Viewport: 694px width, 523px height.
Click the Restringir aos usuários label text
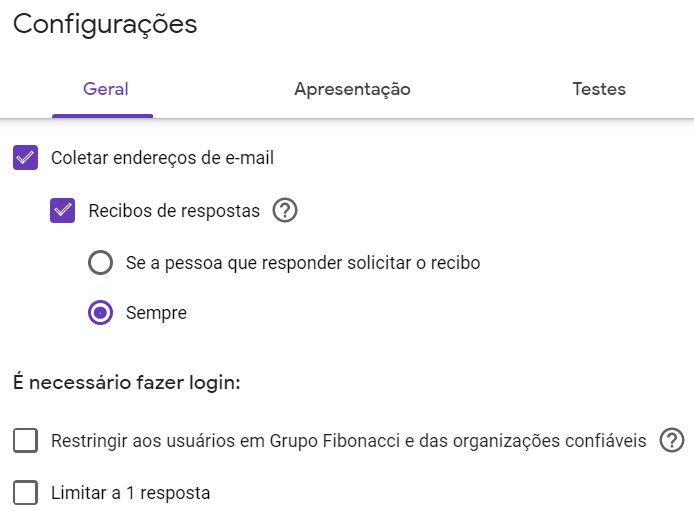coord(348,440)
